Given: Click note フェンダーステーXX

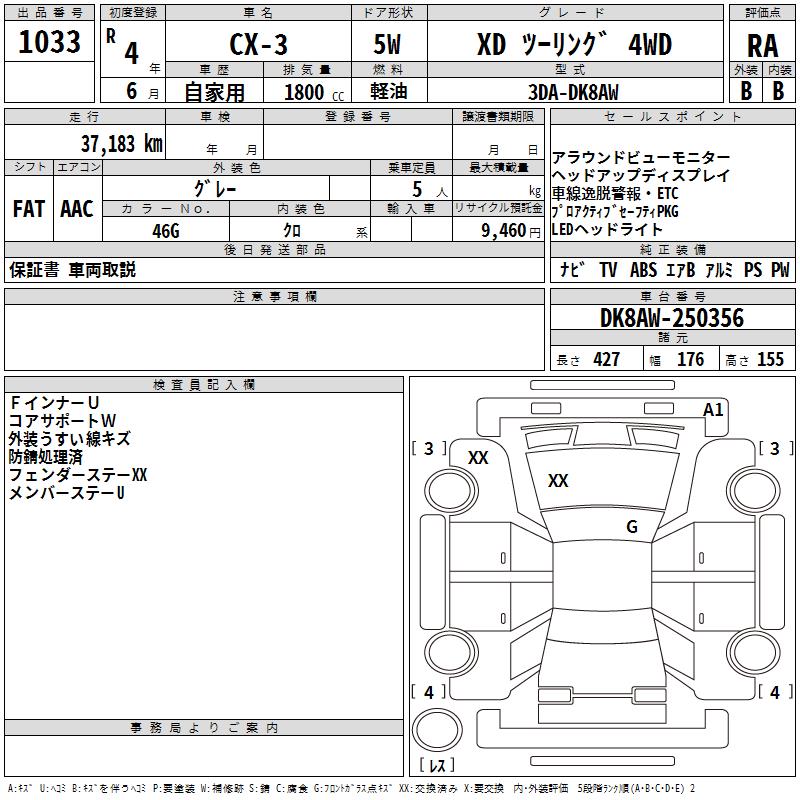Looking at the screenshot, I should pyautogui.click(x=78, y=474).
